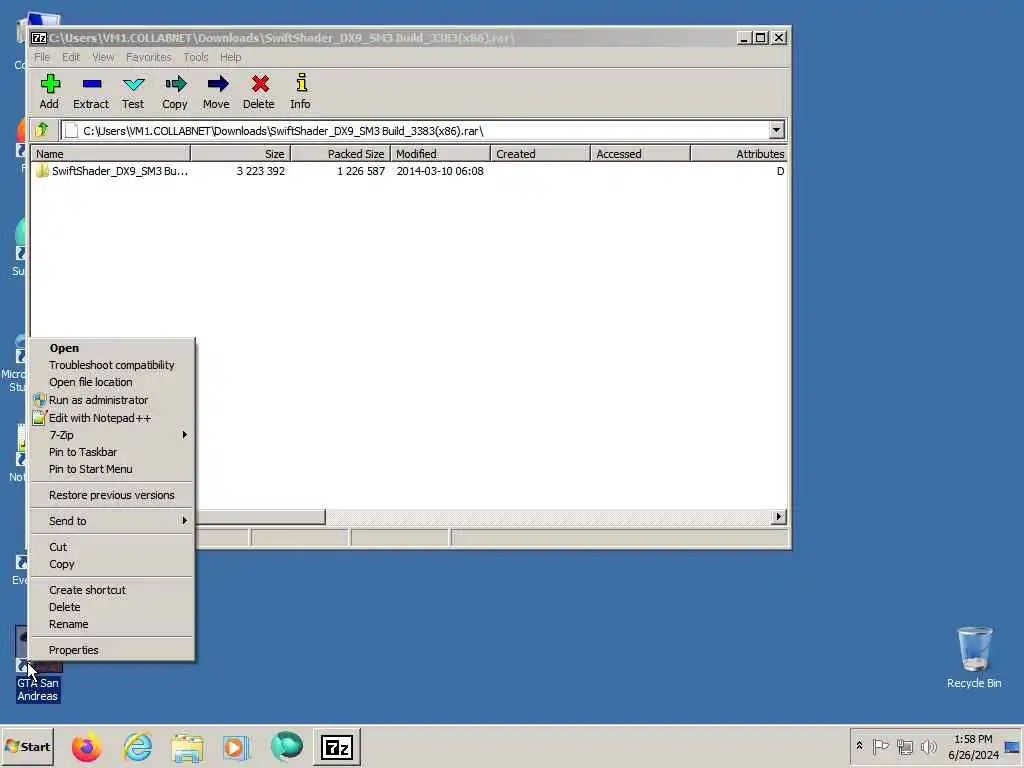Image resolution: width=1024 pixels, height=768 pixels.
Task: Select Run as administrator
Action: (x=112, y=400)
